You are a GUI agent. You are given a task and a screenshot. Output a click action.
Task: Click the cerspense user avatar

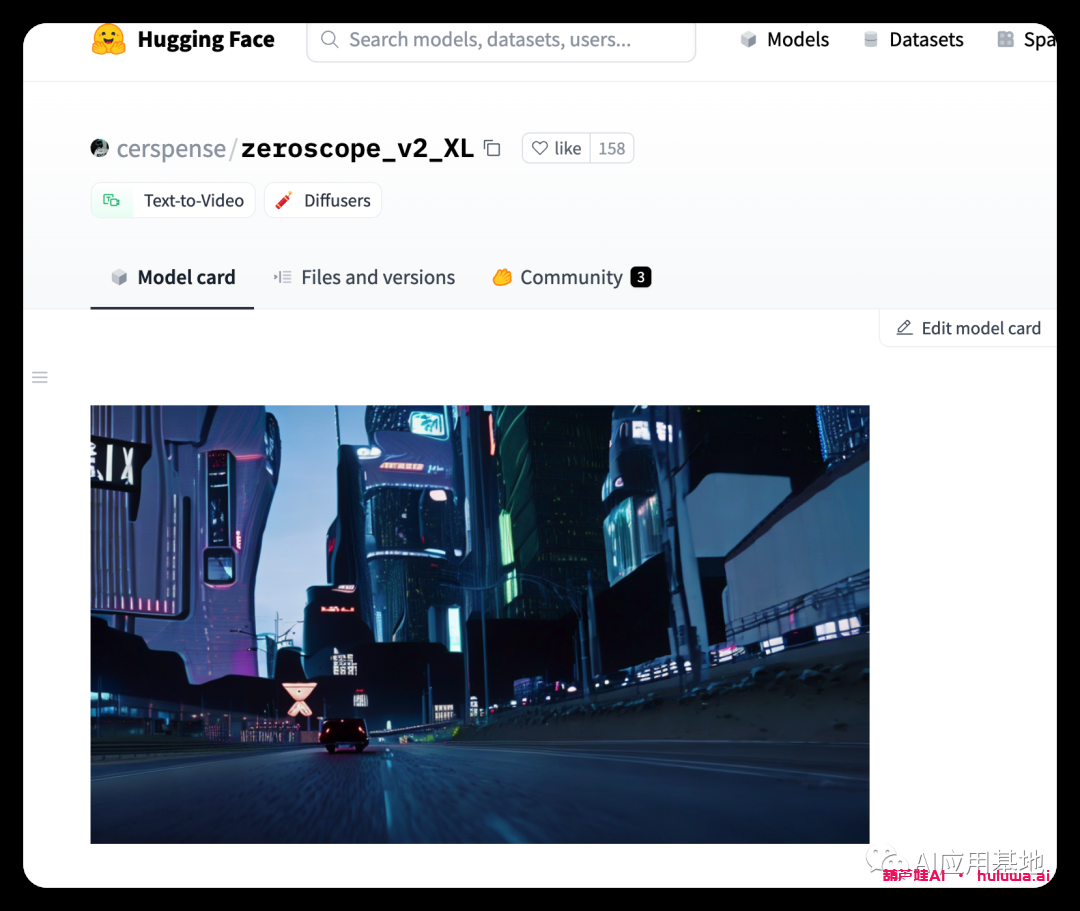coord(100,148)
